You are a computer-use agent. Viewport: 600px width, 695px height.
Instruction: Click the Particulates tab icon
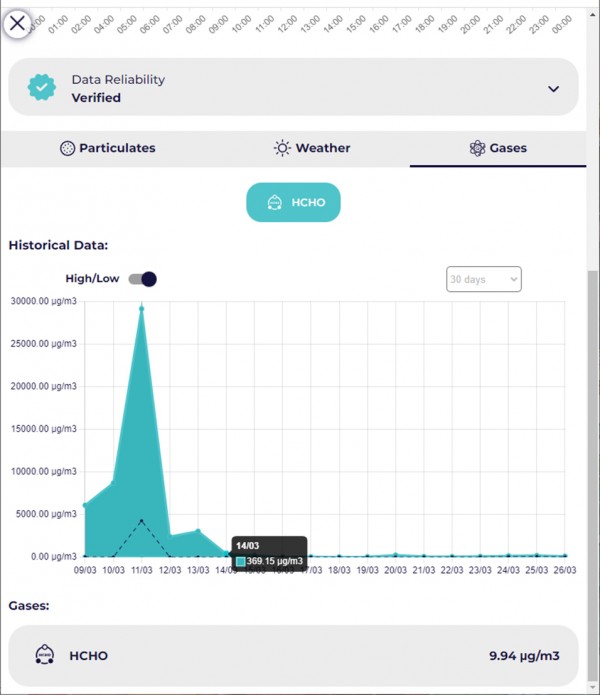[68, 148]
